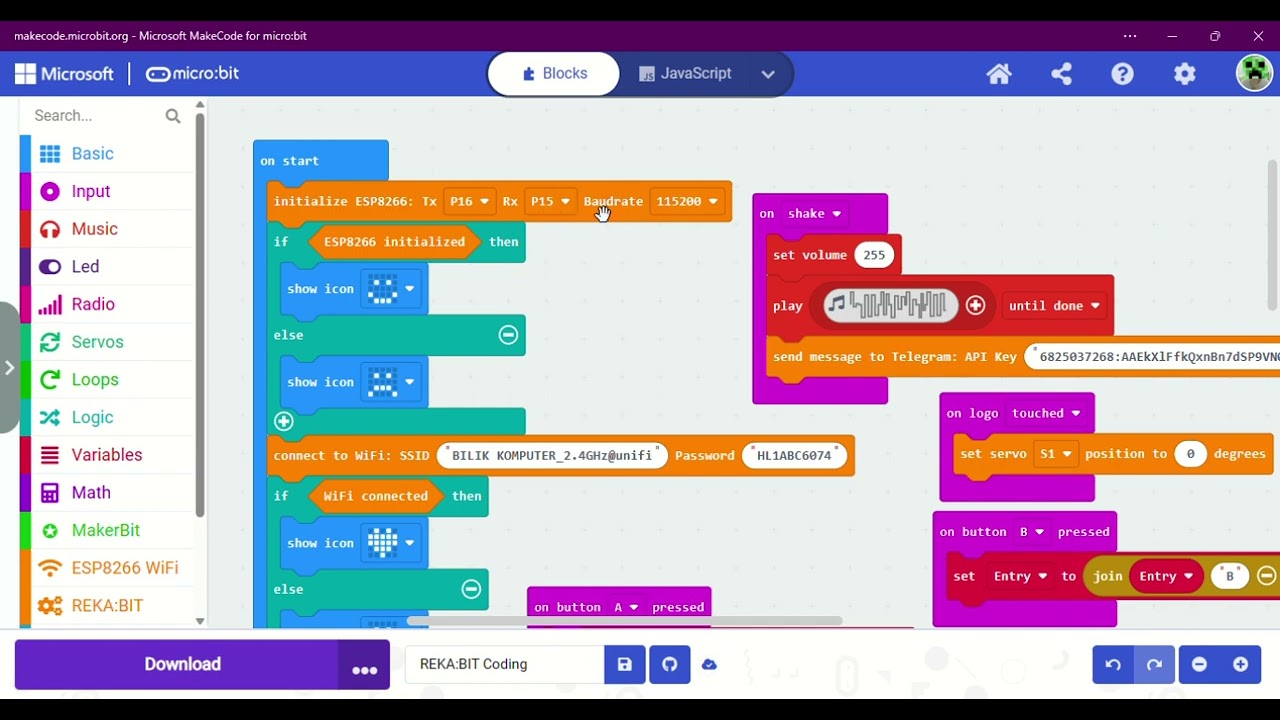Click the GitHub icon button

(670, 664)
